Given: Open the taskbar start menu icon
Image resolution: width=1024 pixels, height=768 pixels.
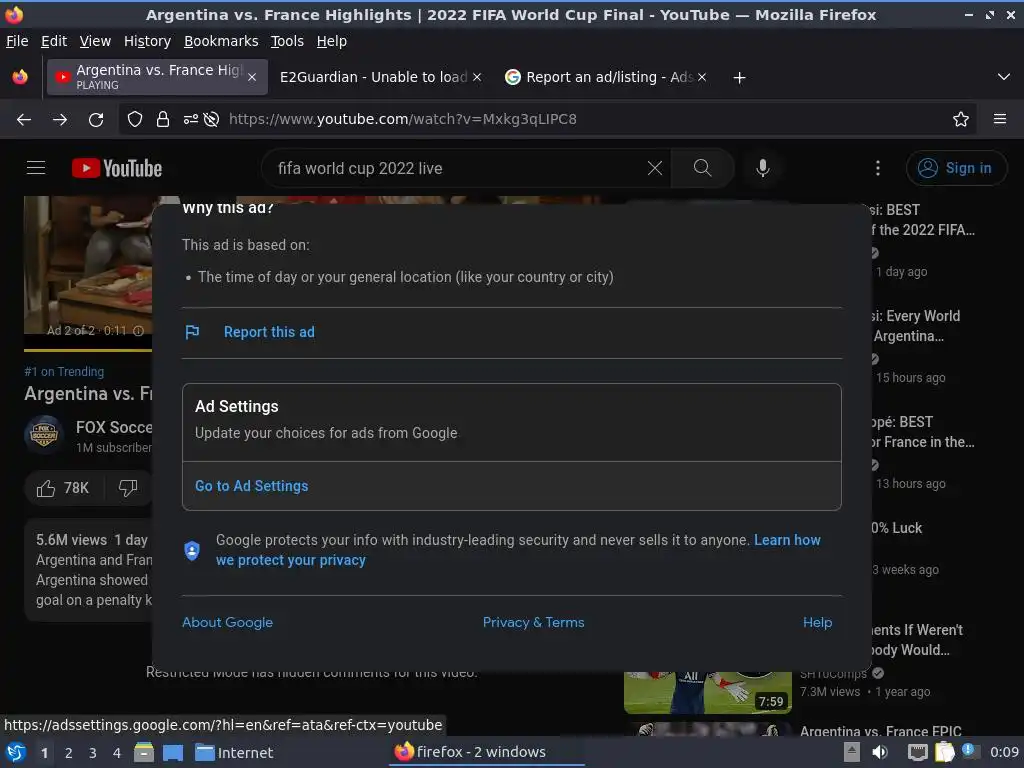Looking at the screenshot, I should [16, 753].
